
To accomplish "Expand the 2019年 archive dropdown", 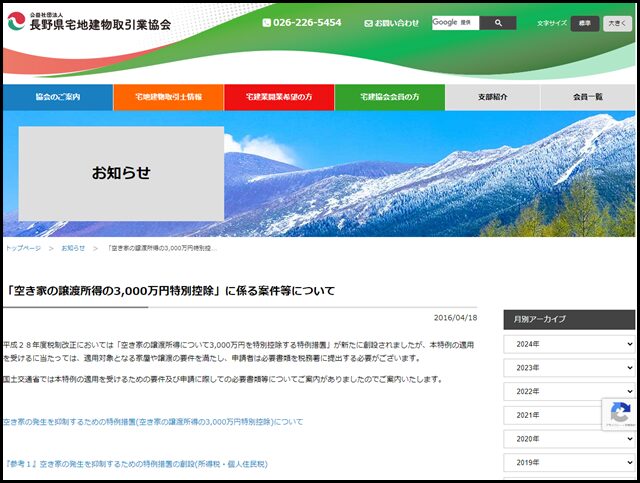I will (569, 463).
